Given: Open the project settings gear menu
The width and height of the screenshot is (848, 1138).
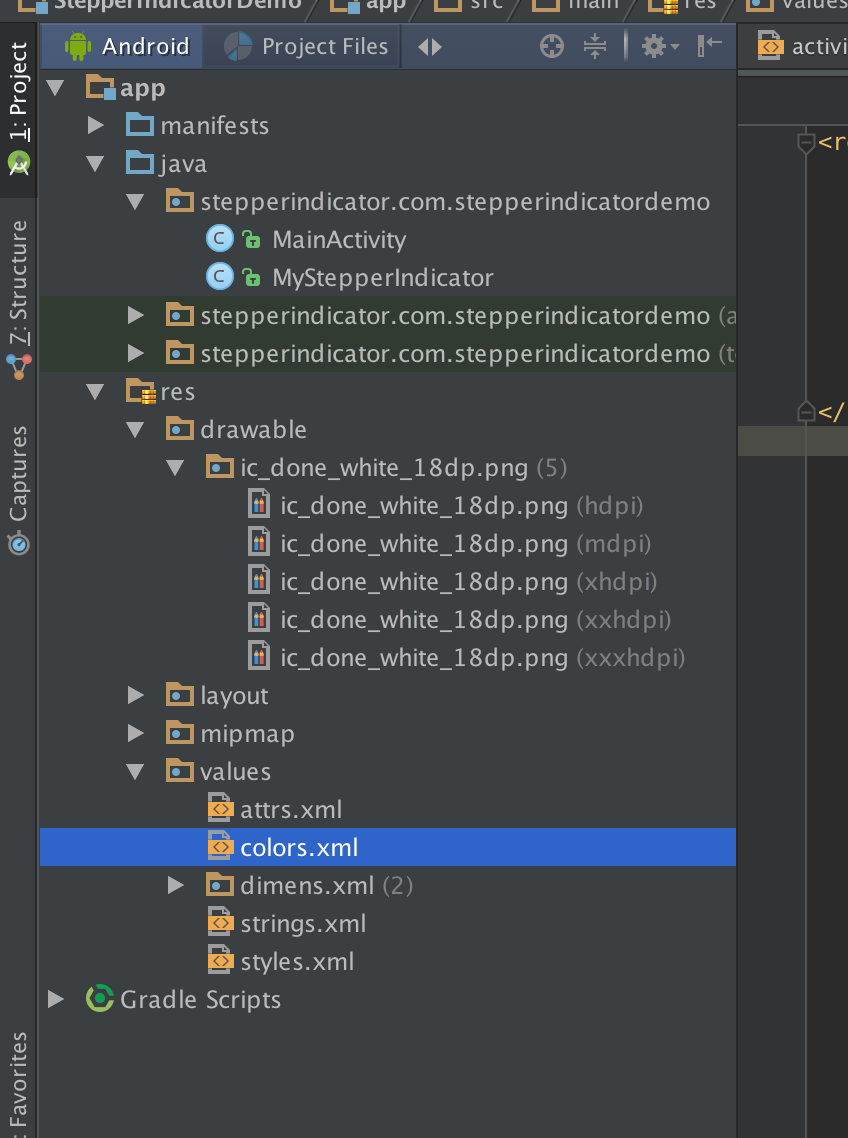Looking at the screenshot, I should click(x=659, y=46).
